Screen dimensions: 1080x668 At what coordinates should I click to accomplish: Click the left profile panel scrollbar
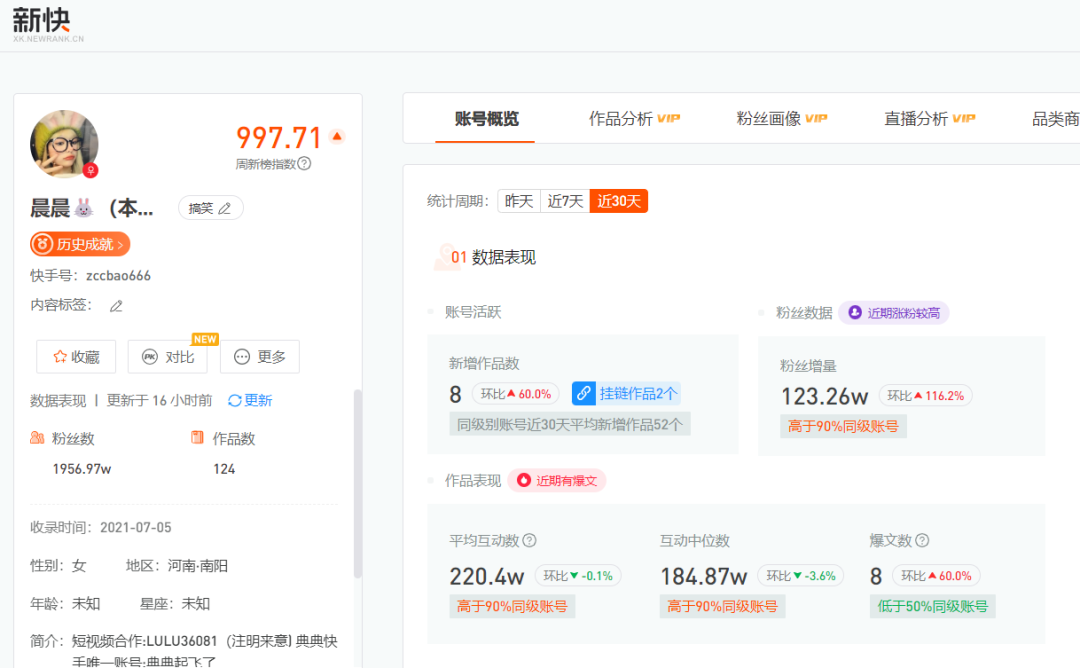coord(358,480)
